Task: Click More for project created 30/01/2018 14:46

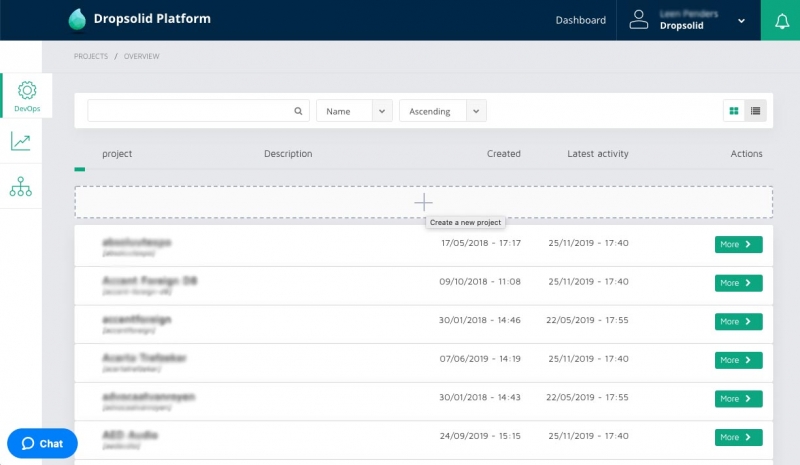Action: pyautogui.click(x=738, y=322)
